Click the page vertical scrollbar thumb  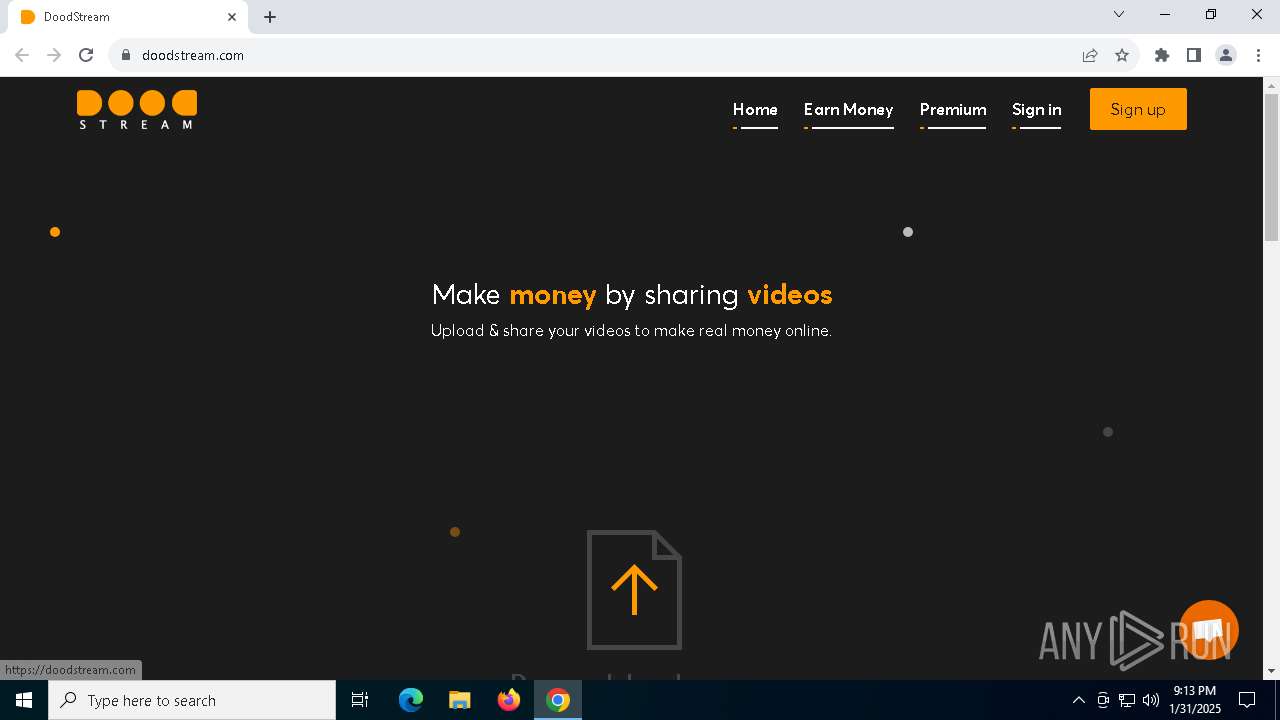click(1271, 167)
